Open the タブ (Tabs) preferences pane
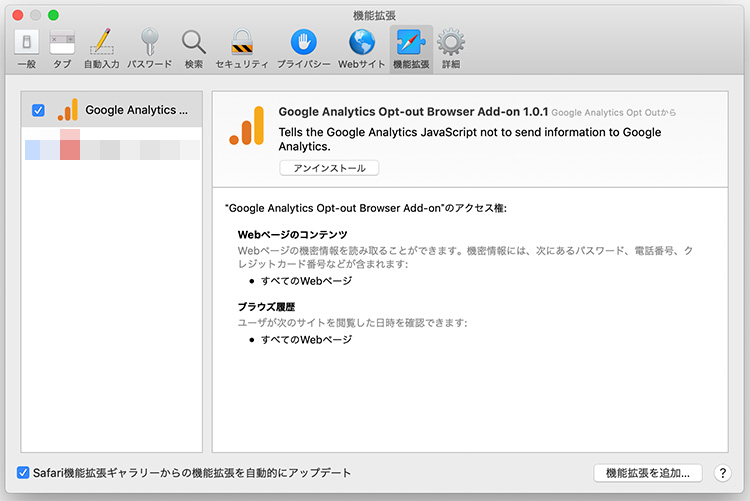750x501 pixels. [62, 49]
